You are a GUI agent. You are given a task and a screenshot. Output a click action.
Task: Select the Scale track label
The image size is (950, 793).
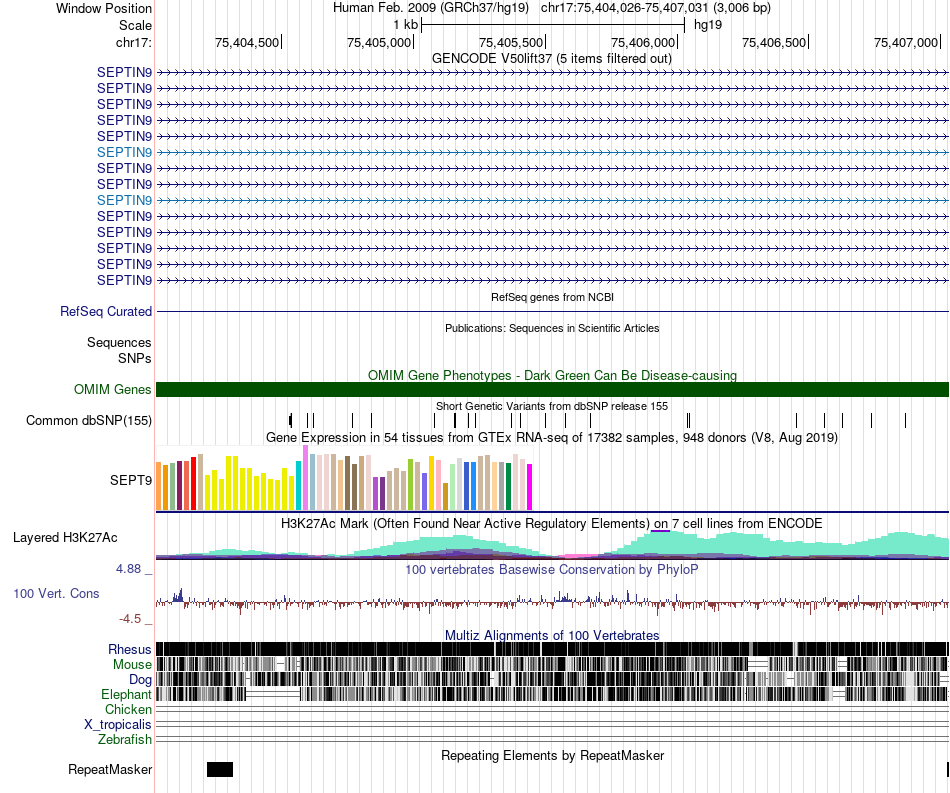(135, 25)
